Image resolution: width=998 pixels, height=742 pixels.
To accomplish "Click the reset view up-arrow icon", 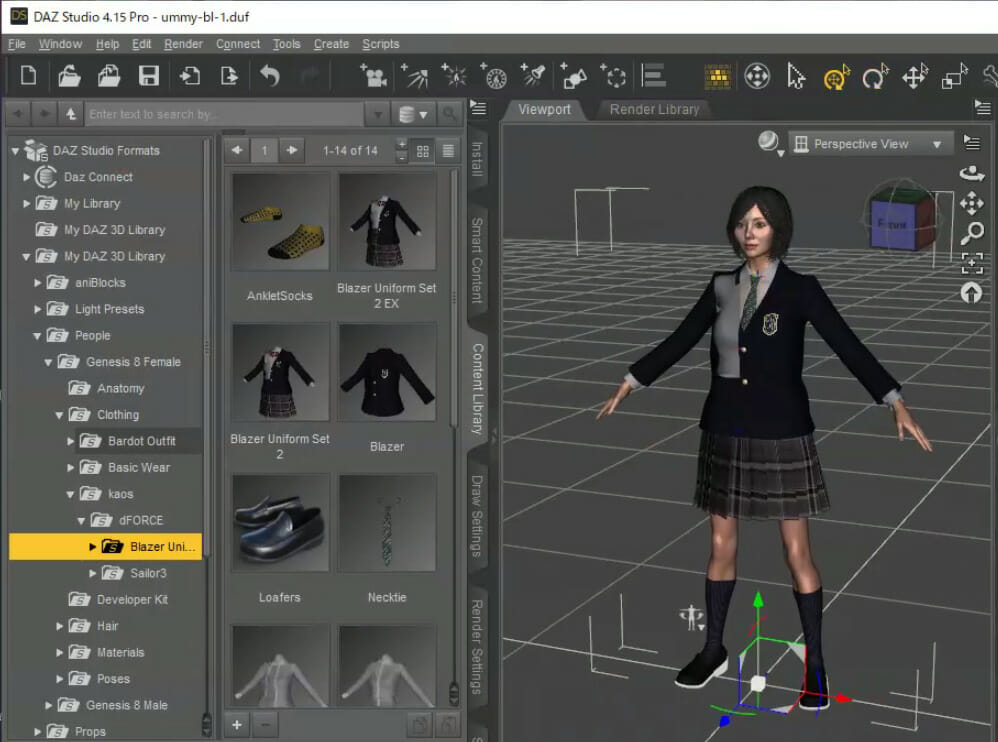I will tap(971, 292).
